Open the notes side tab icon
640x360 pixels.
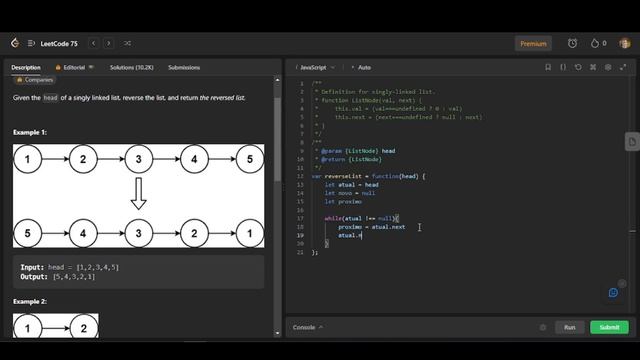[x=632, y=142]
